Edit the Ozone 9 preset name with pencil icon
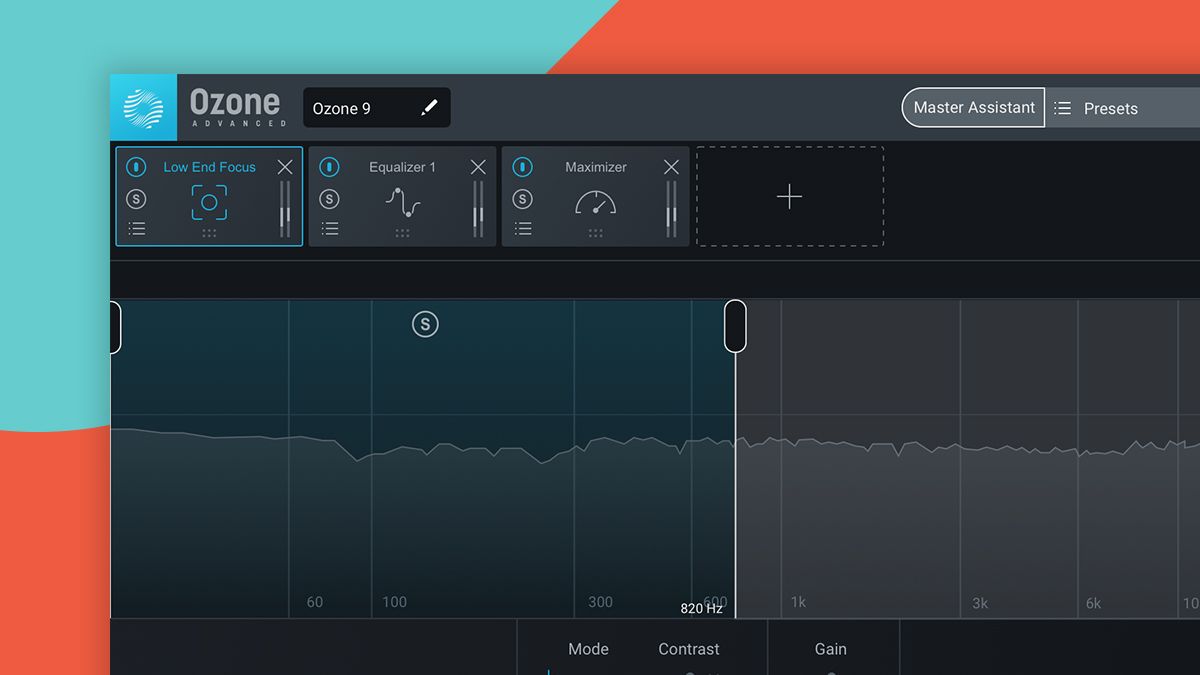The width and height of the screenshot is (1200, 675). tap(429, 107)
